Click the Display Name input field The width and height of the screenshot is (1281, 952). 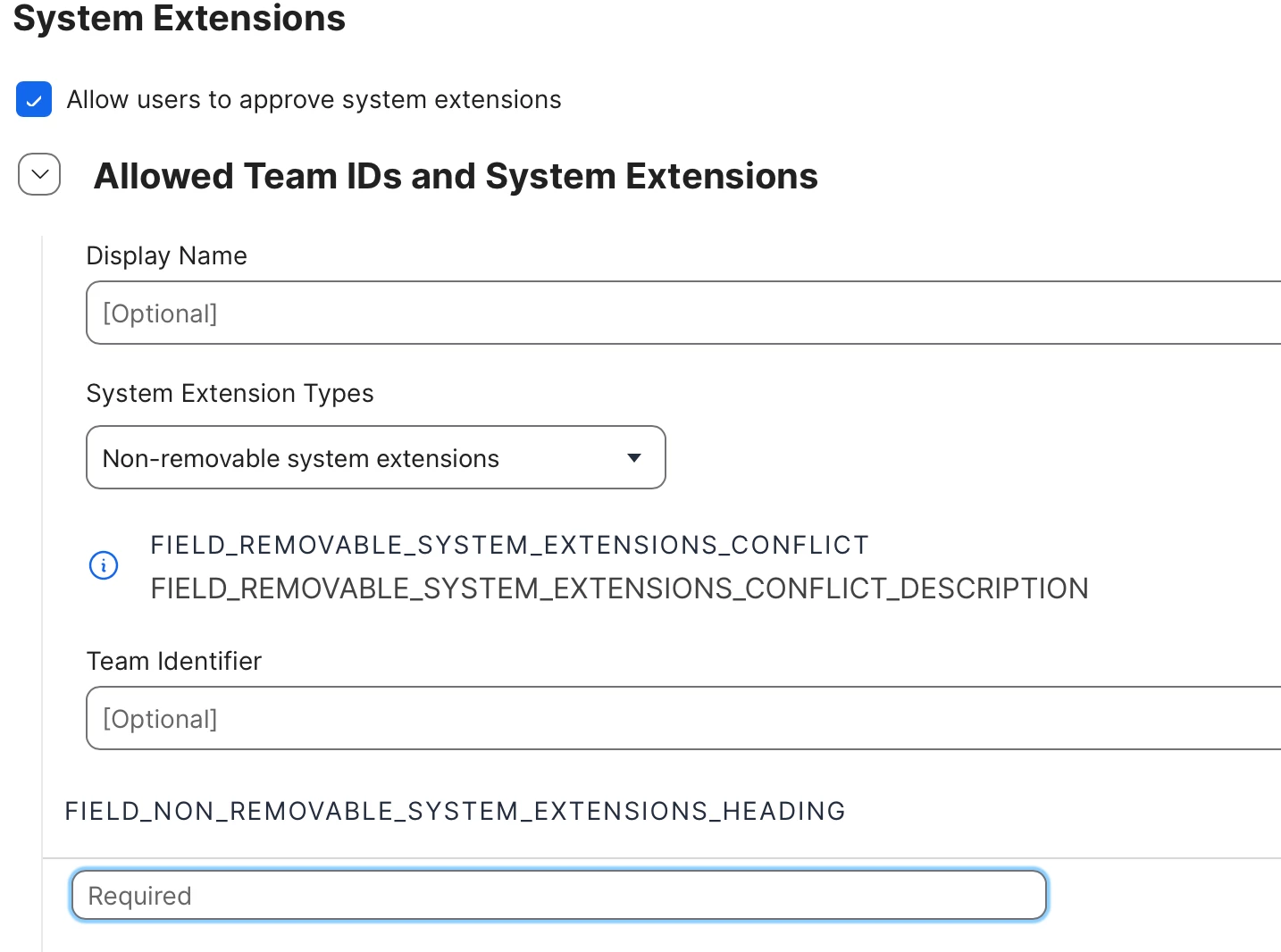(683, 313)
